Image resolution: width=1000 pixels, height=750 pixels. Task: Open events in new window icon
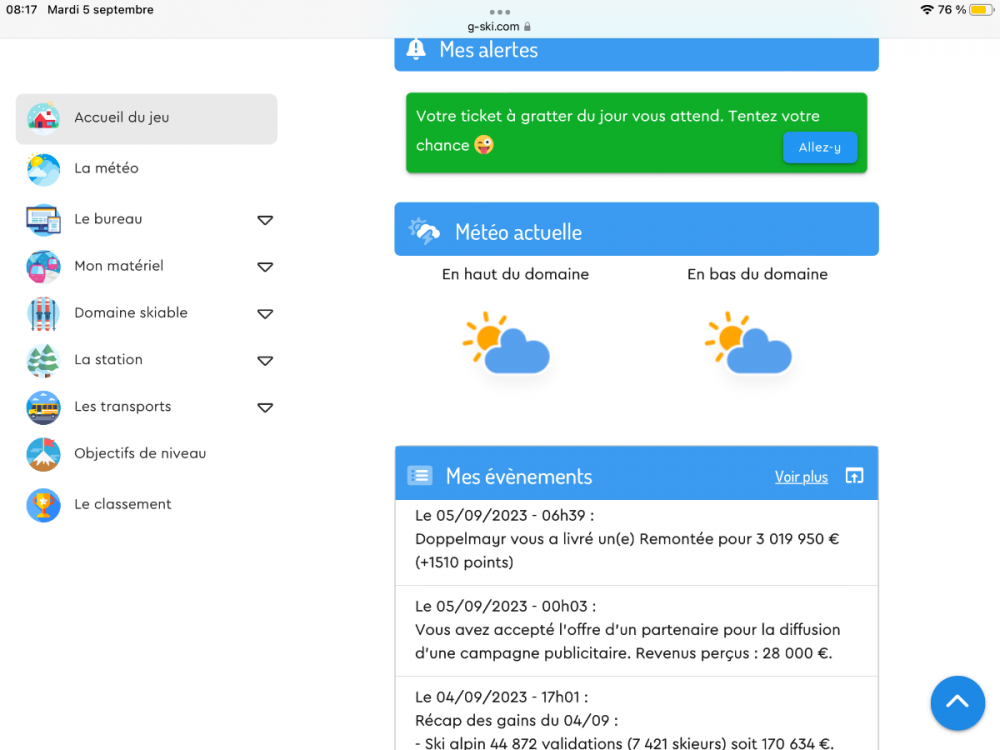pos(854,476)
